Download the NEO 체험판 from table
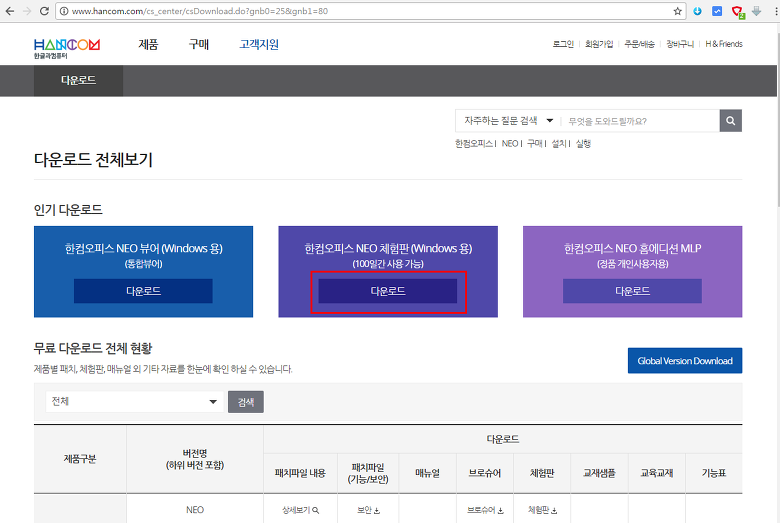Image resolution: width=780 pixels, height=523 pixels. click(542, 510)
